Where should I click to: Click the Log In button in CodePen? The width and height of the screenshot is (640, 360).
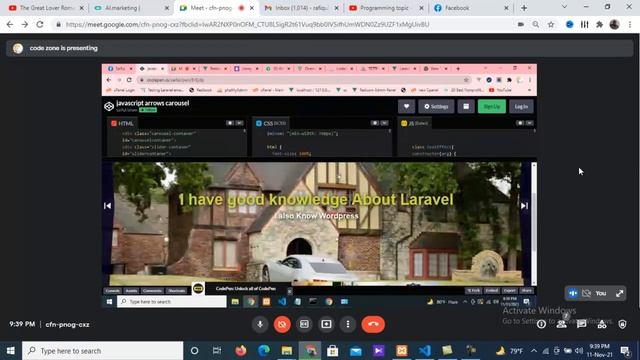[521, 107]
